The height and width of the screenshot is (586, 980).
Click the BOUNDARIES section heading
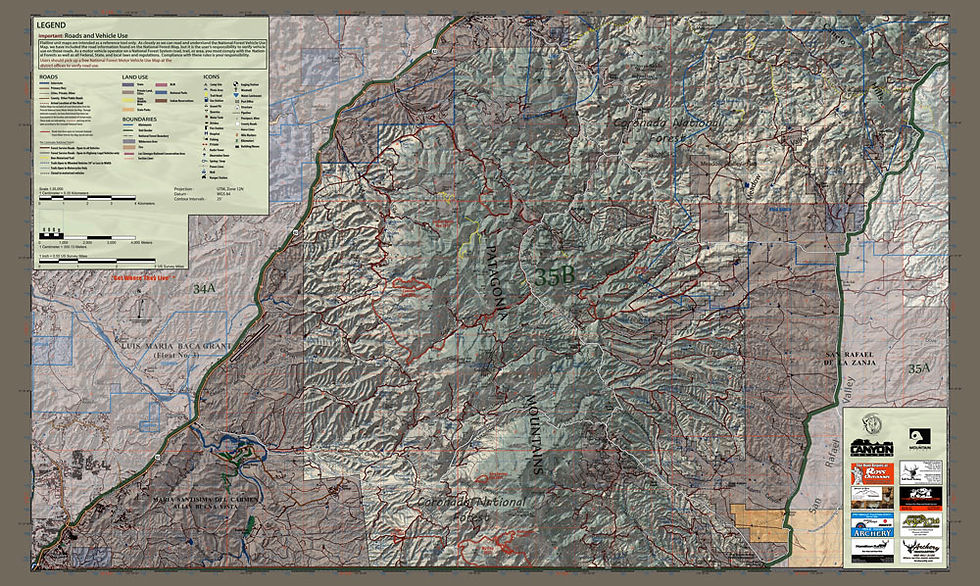(x=140, y=118)
